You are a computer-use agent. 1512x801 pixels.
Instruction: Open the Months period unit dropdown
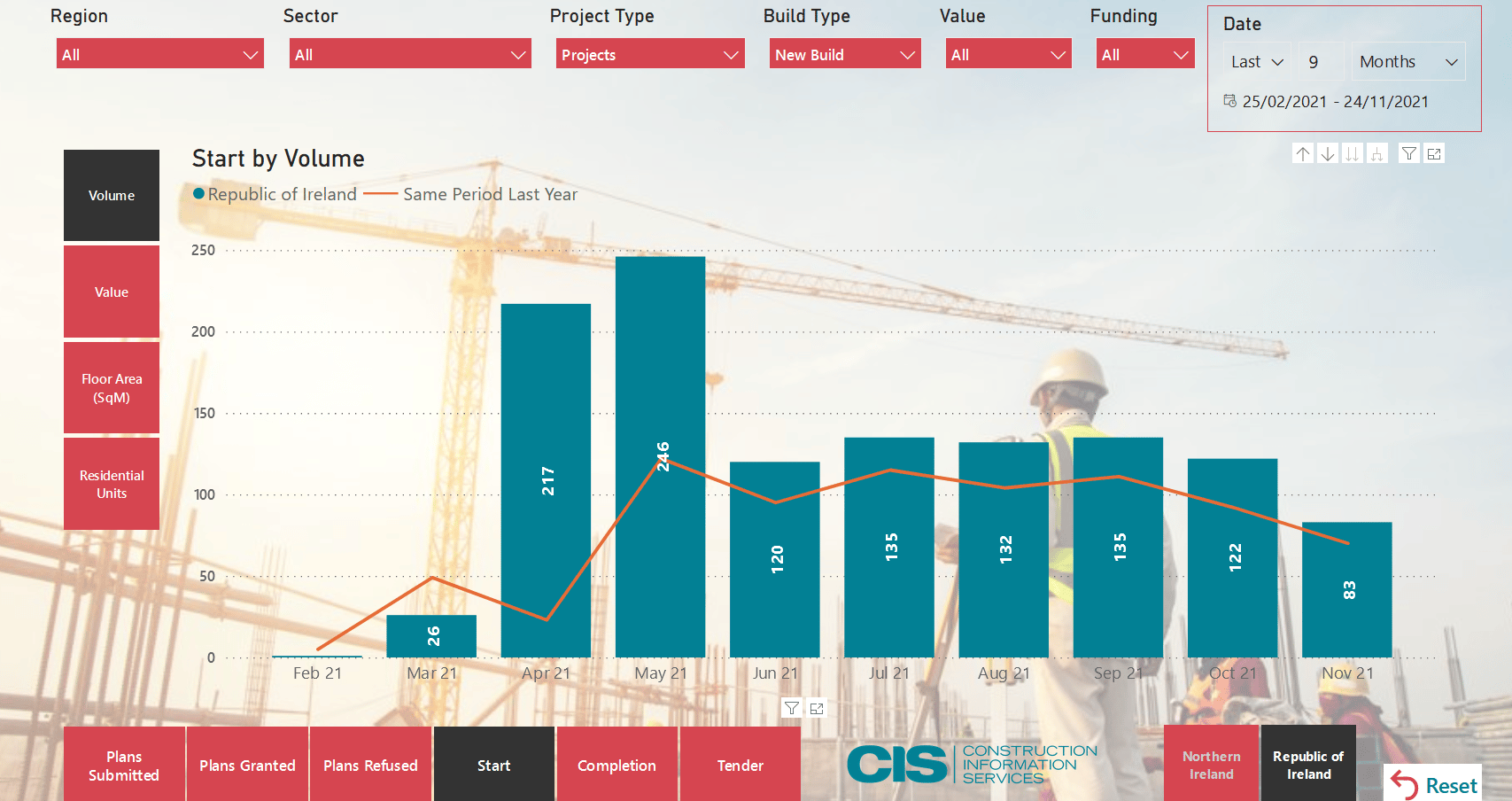pos(1407,62)
